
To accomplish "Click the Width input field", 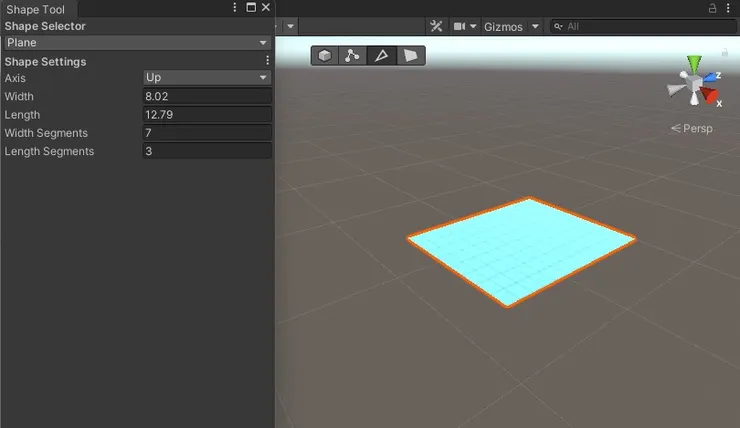I will coord(207,96).
